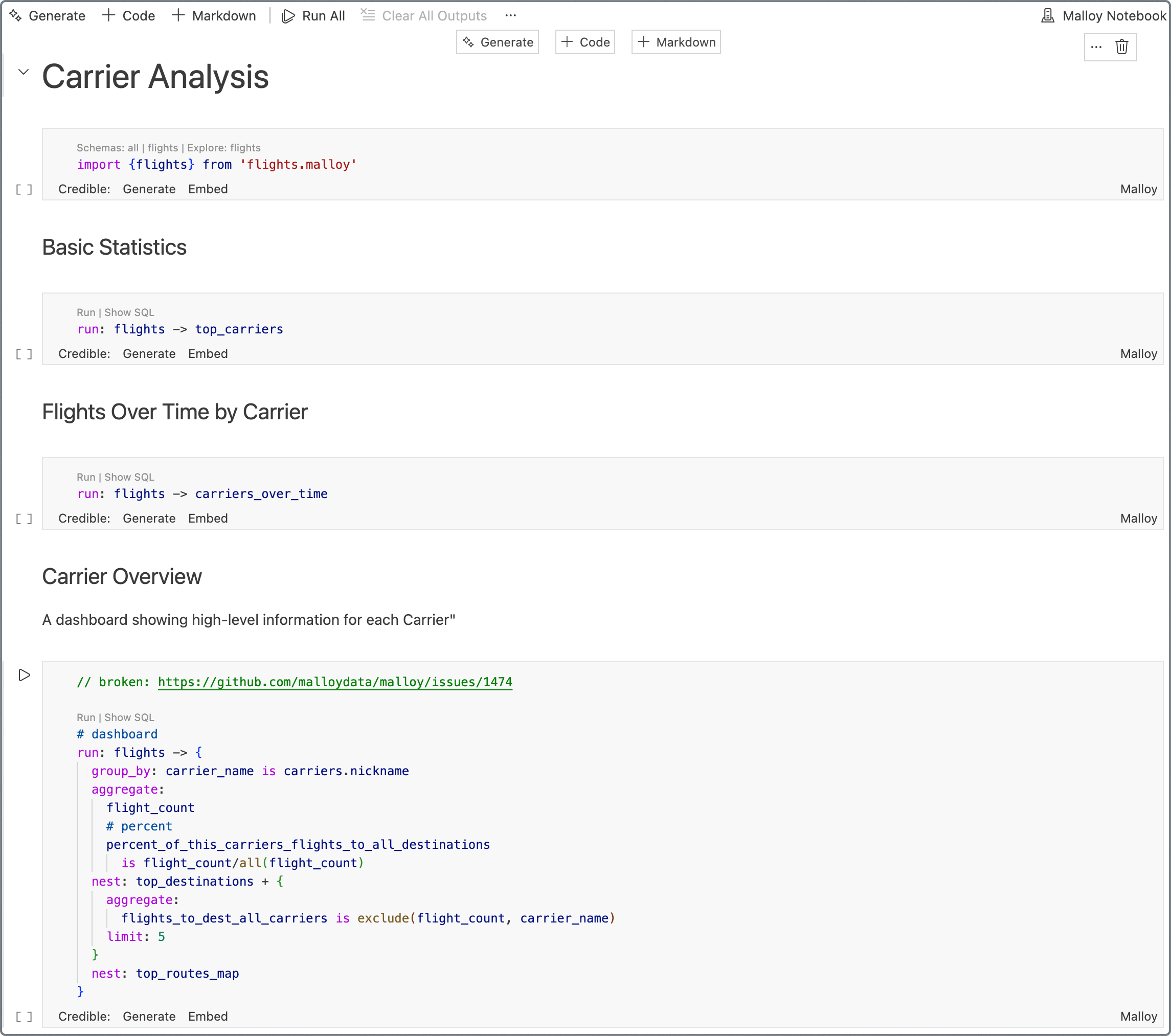Toggle selection bracket on carriers_over_time cell
The image size is (1171, 1036).
24,519
